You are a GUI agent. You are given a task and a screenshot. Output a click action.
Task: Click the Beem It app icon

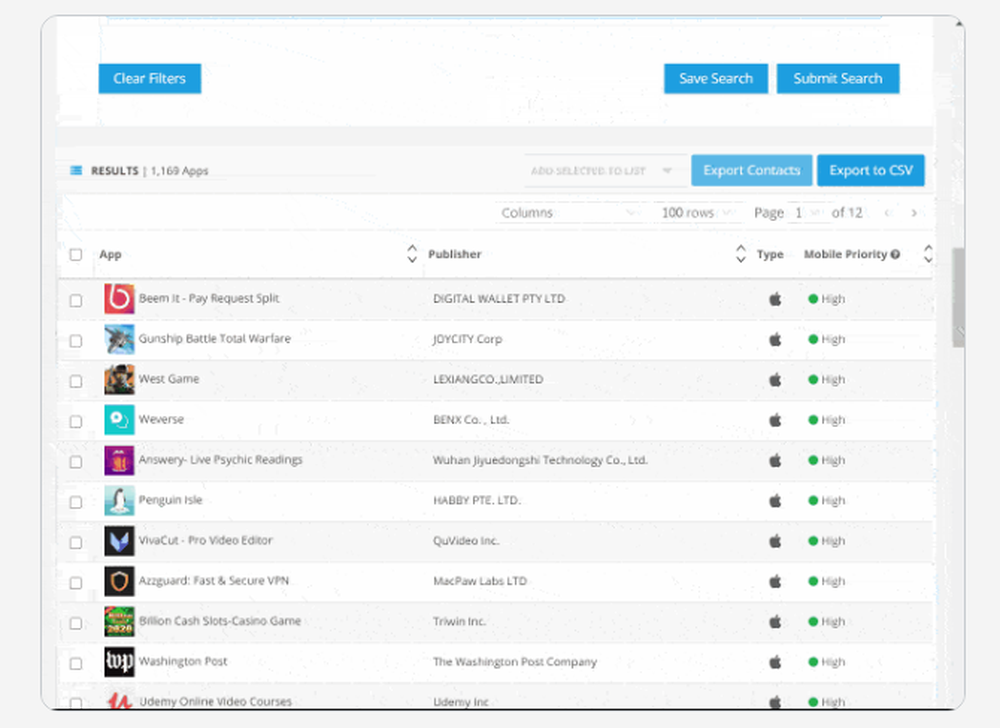[119, 298]
